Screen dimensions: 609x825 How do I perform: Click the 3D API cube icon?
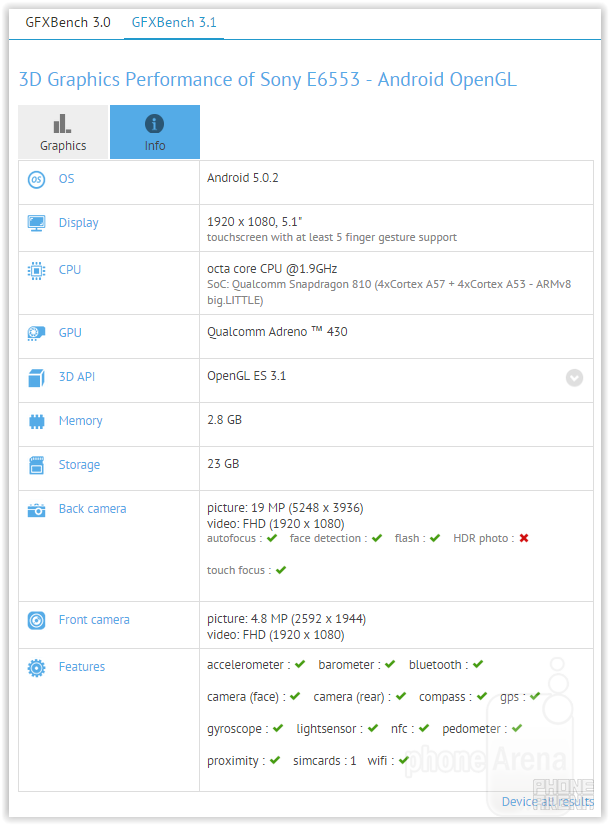point(36,378)
